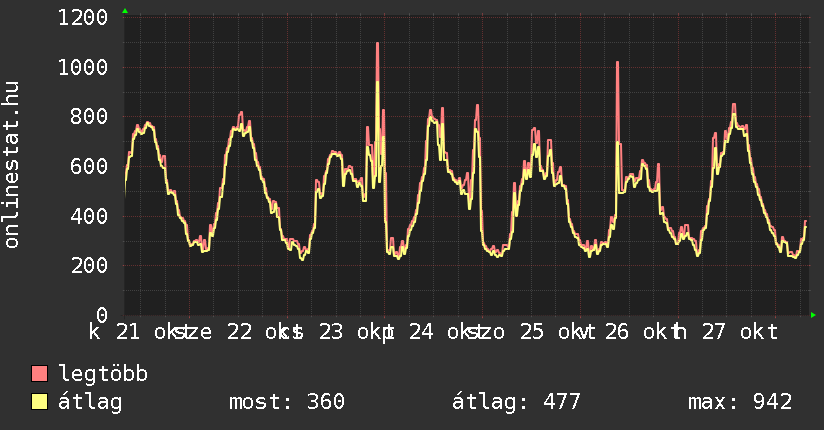The width and height of the screenshot is (824, 430).
Task: Click the red legtöbb legend swatch
Action: 40,375
